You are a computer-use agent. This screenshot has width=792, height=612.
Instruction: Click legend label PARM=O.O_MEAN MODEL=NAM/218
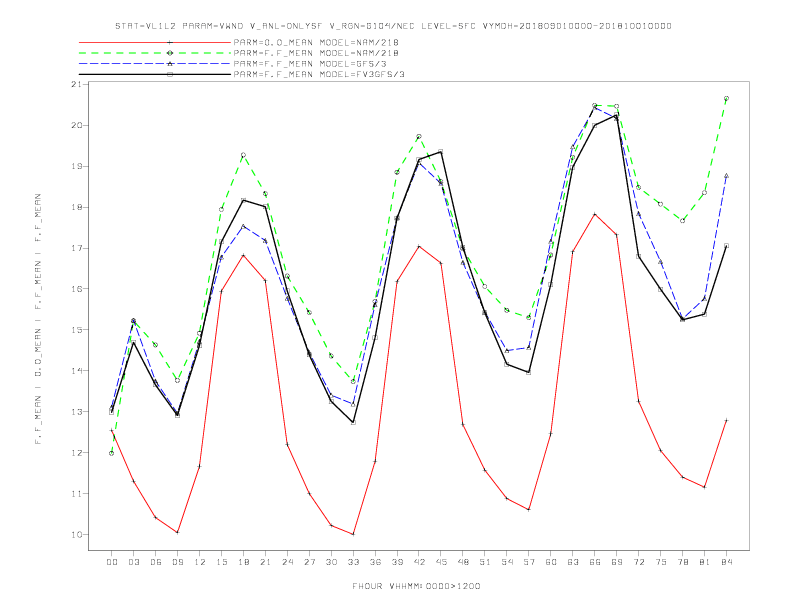(x=316, y=42)
